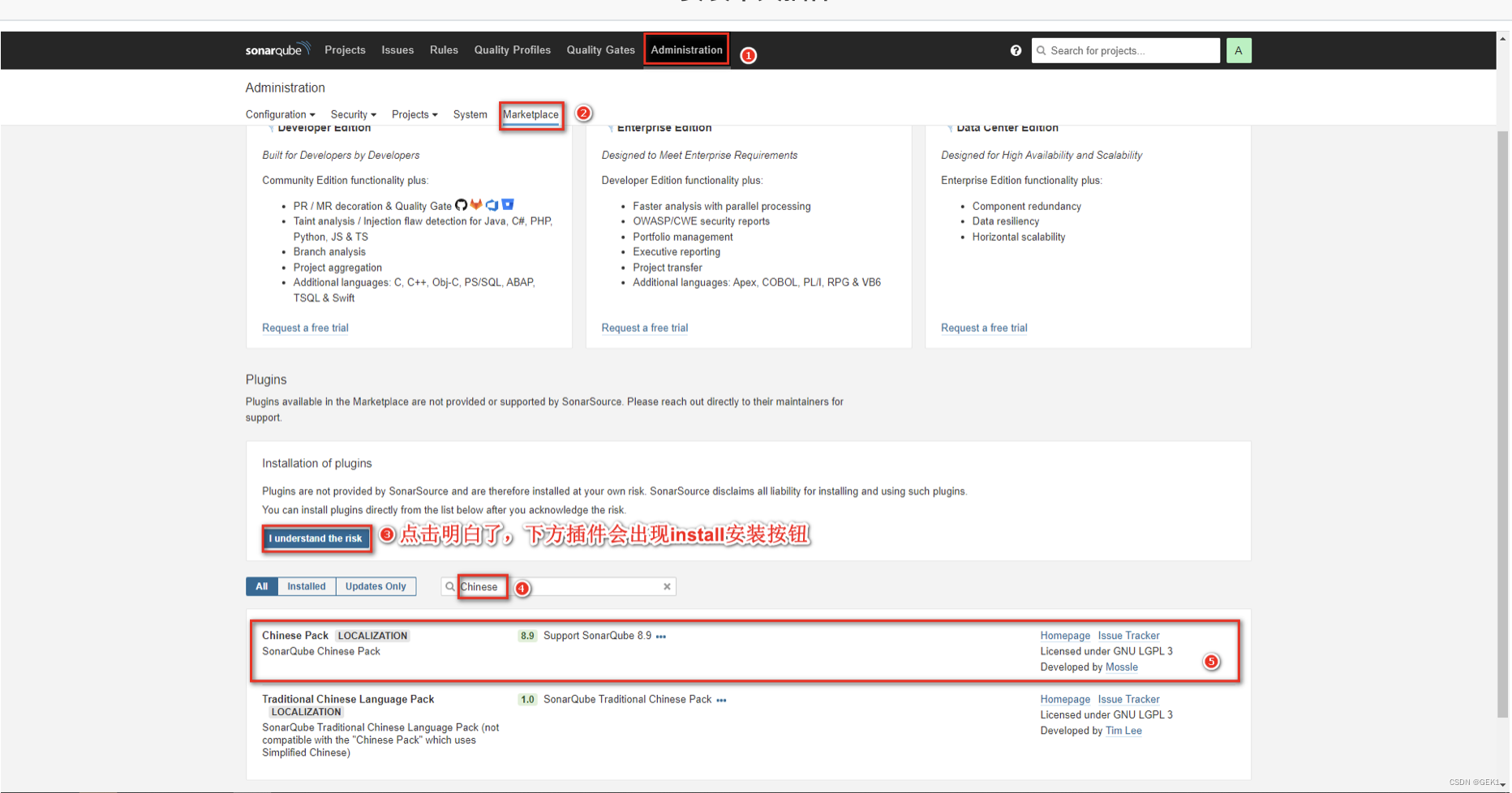Open developer Mossle link

point(1121,667)
